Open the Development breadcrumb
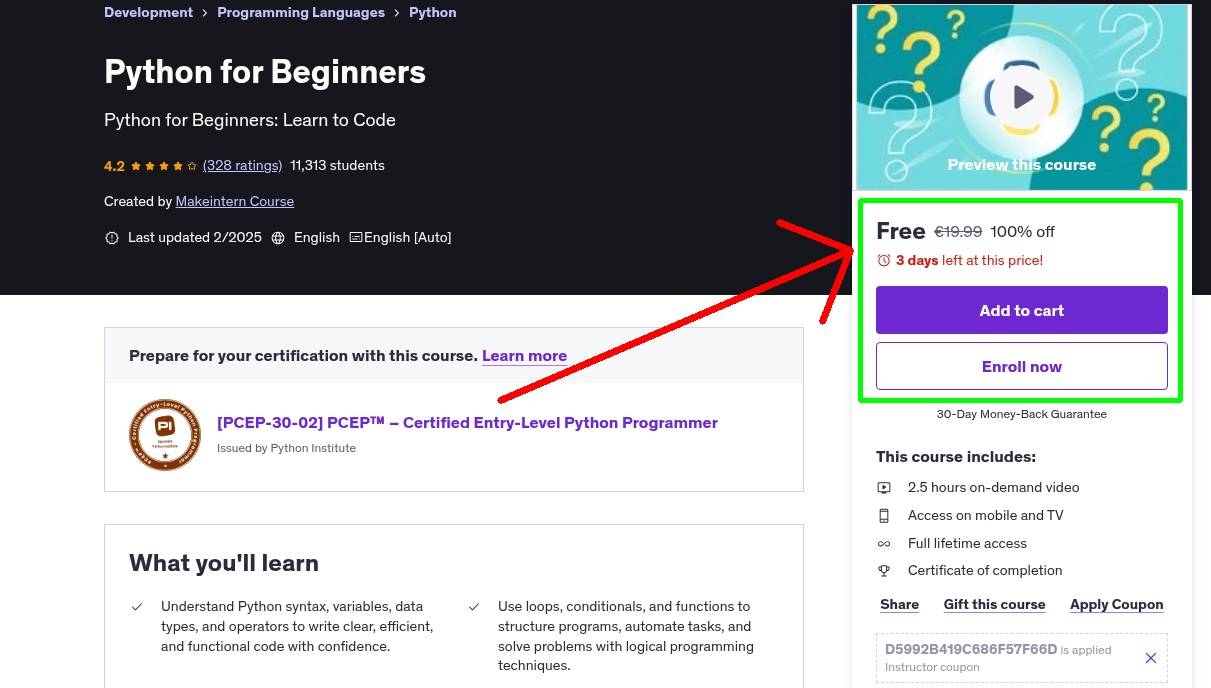This screenshot has width=1211, height=688. (x=148, y=12)
